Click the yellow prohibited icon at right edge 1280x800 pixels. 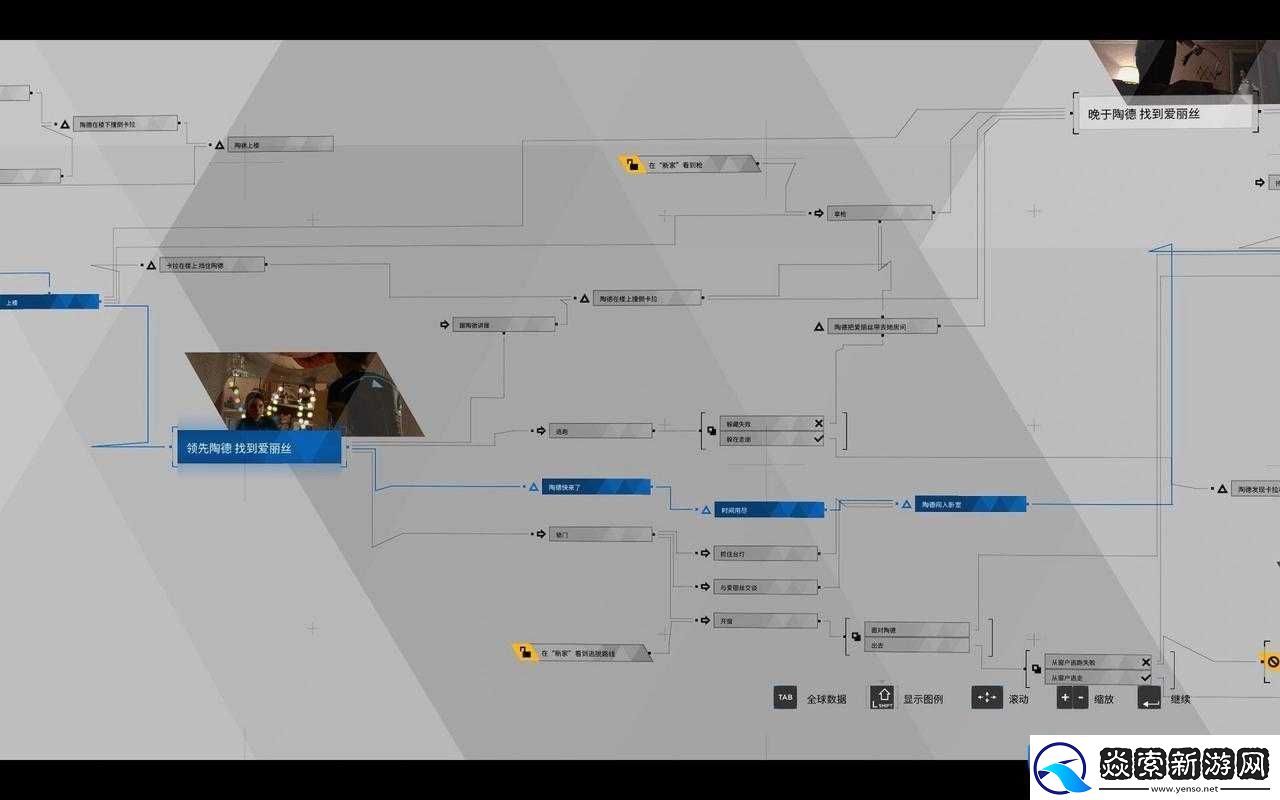[1272, 661]
